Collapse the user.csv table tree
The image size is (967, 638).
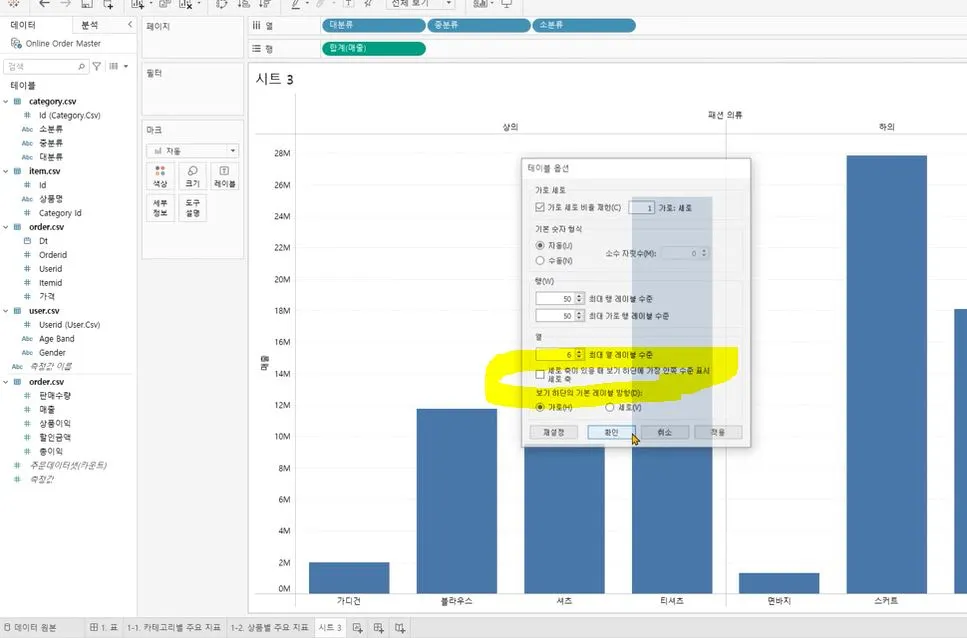(x=6, y=311)
